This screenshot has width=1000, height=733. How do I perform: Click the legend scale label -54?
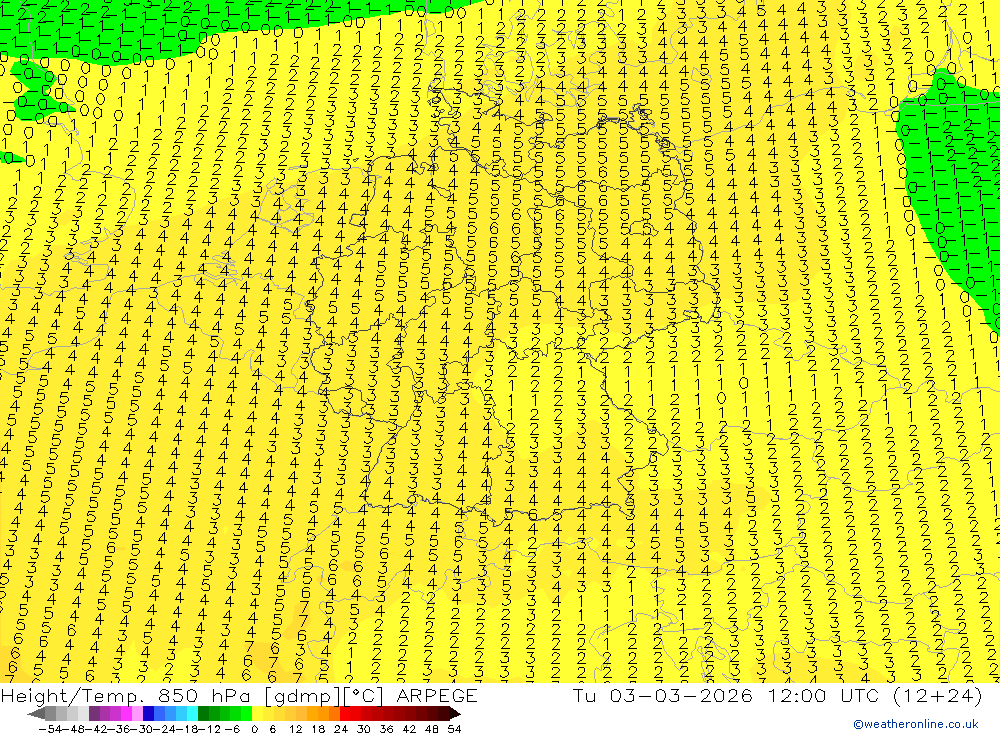(50, 729)
